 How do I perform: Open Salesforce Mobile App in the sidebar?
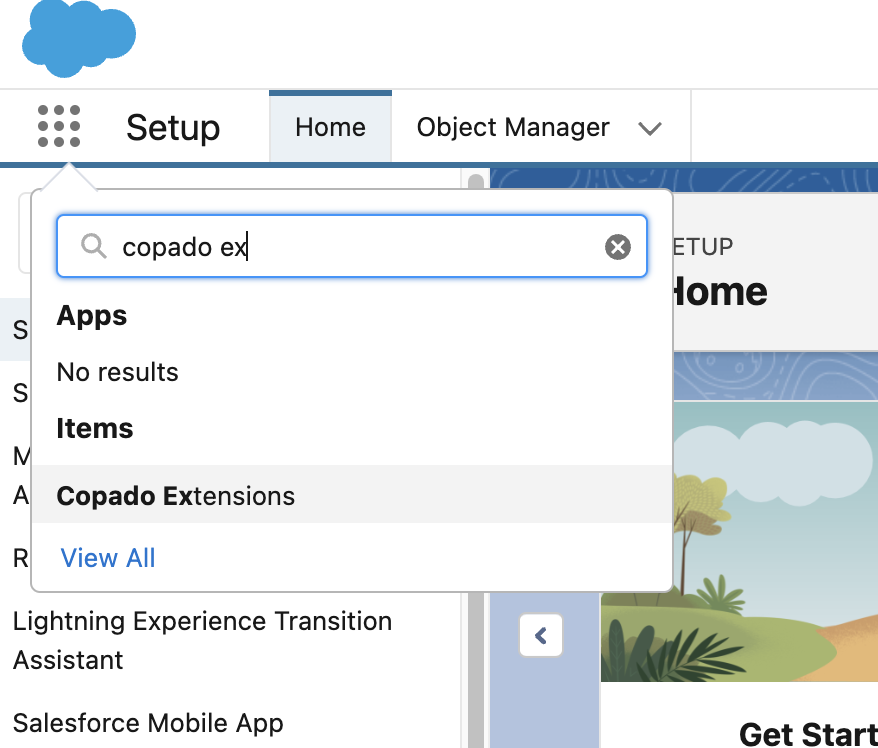pos(148,723)
